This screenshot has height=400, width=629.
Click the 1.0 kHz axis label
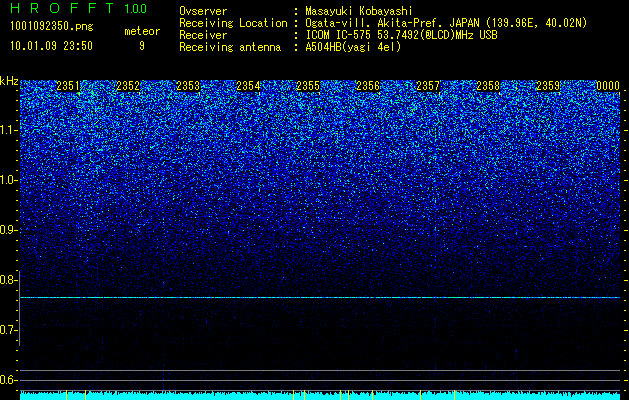(9, 180)
